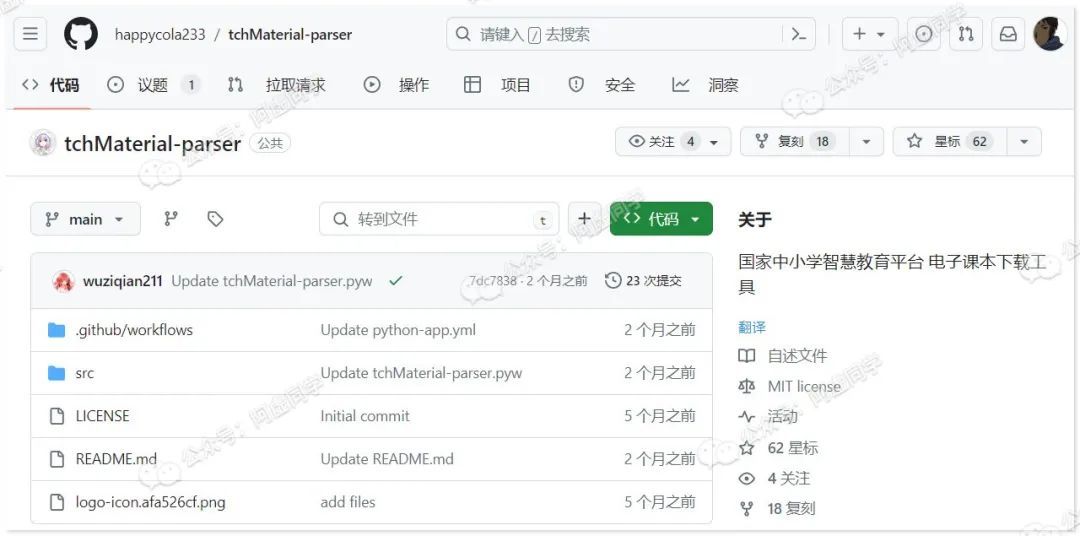Click the 复刻 fork button
This screenshot has width=1080, height=536.
795,141
